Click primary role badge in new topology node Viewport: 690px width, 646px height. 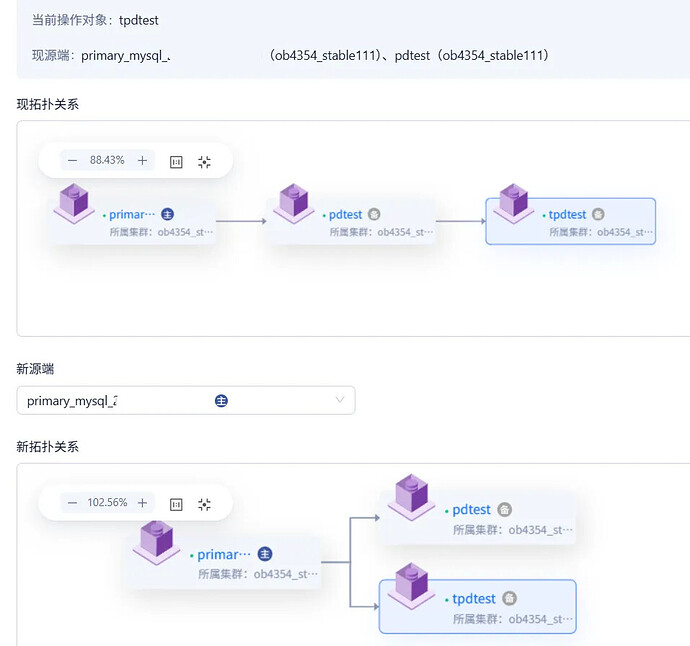click(x=265, y=554)
